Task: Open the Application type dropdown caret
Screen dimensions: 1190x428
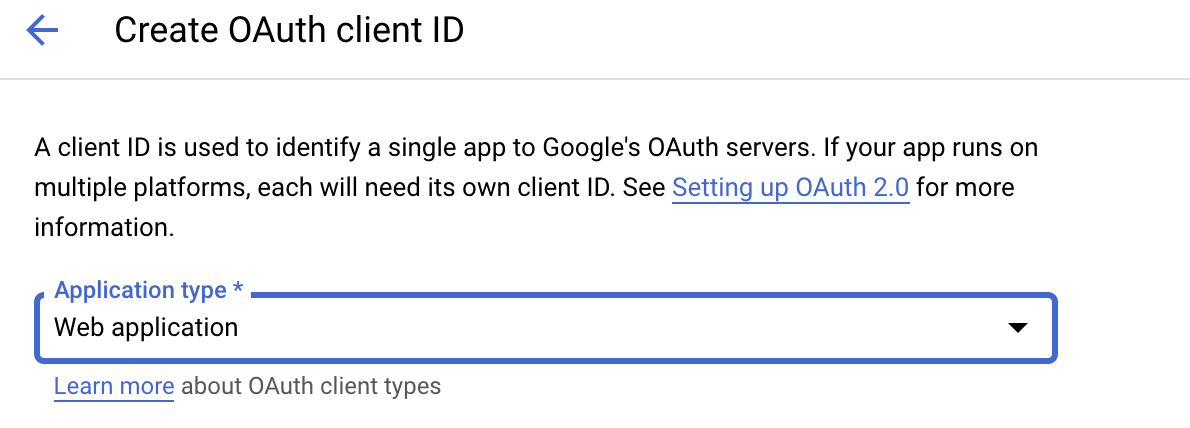Action: tap(1016, 328)
